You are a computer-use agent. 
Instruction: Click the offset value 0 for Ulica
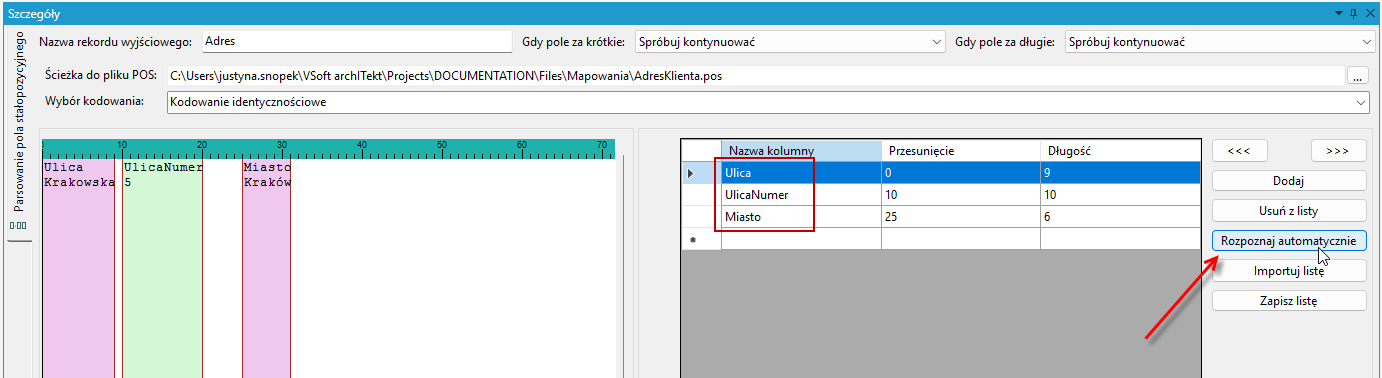(961, 172)
